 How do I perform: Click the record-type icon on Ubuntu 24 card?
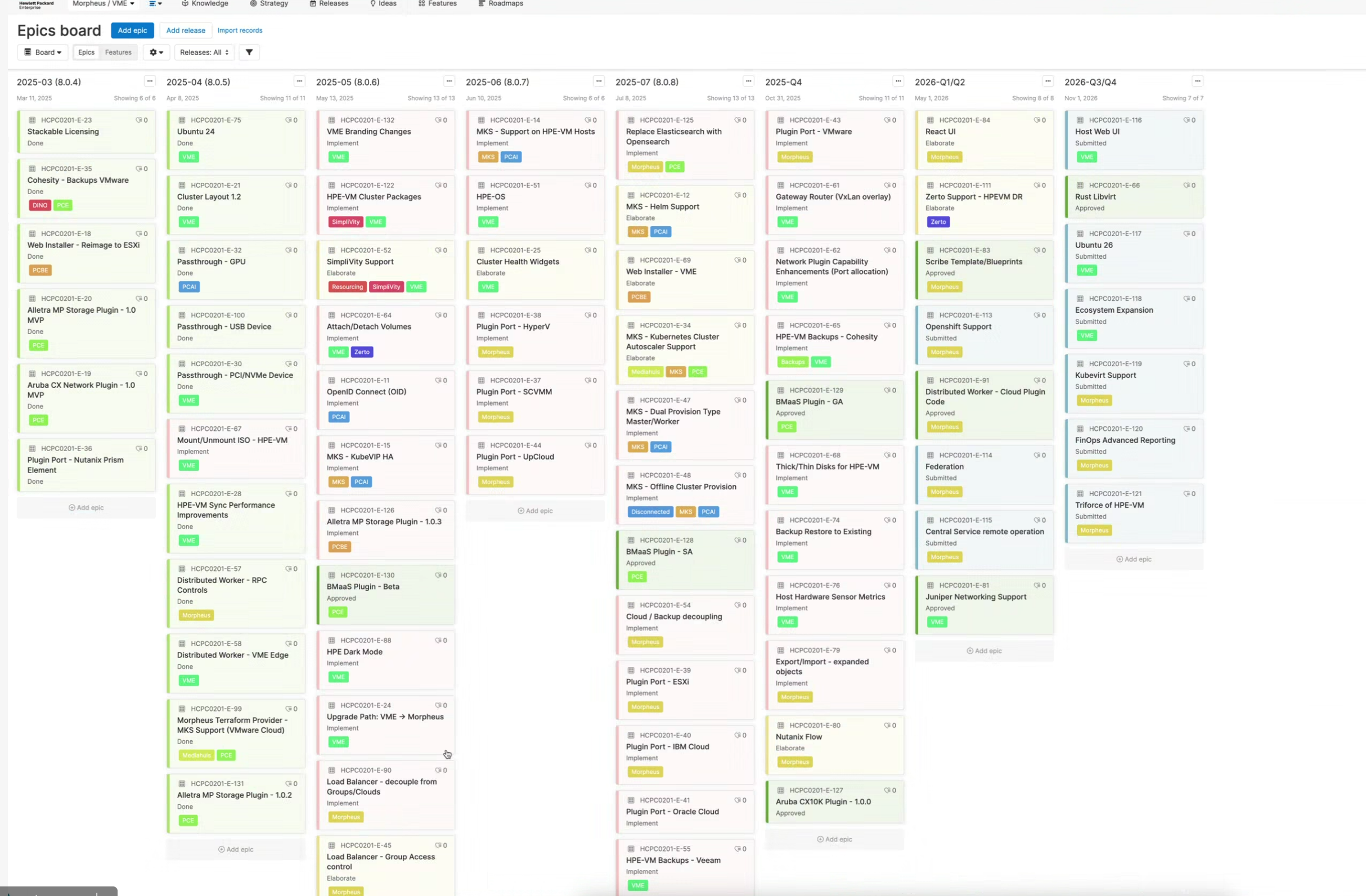point(182,120)
